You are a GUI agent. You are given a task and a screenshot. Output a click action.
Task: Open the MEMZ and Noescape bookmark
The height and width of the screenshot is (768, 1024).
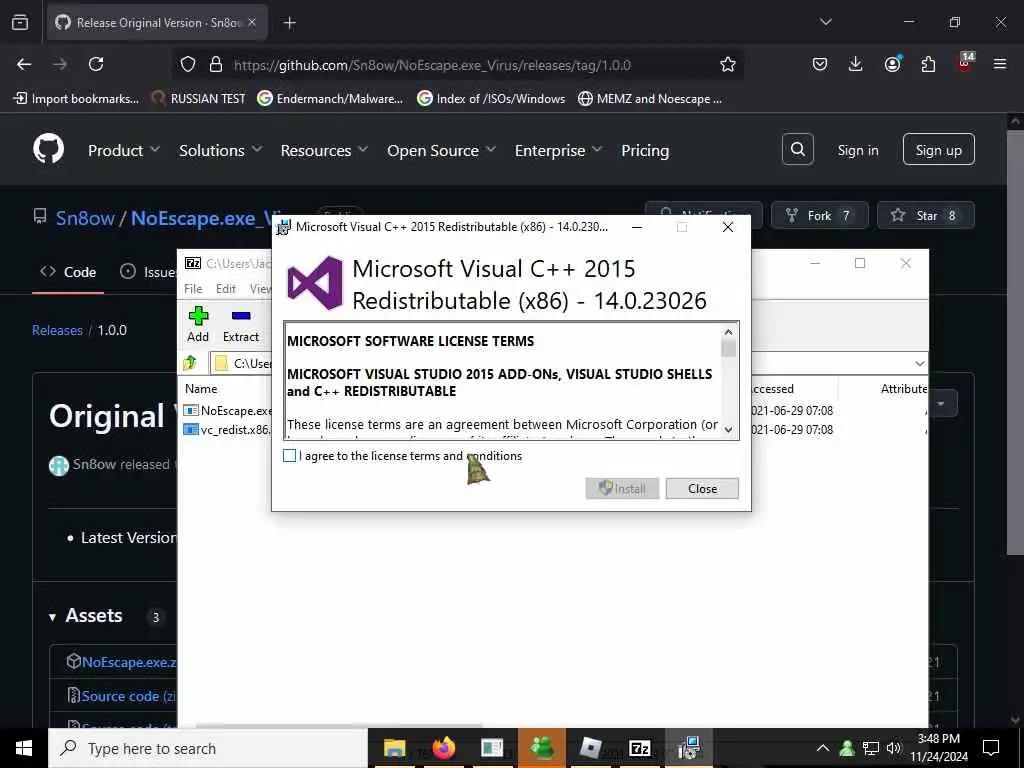tap(650, 99)
